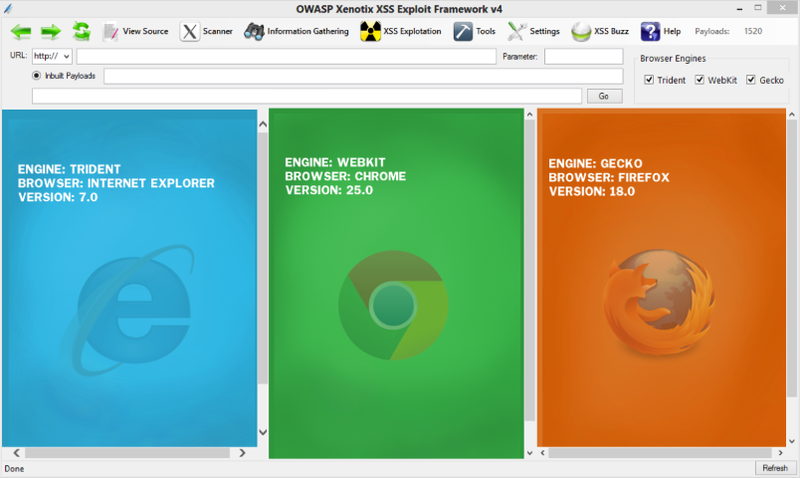
Task: Click Trident pane scroll left arrow
Action: click(16, 452)
